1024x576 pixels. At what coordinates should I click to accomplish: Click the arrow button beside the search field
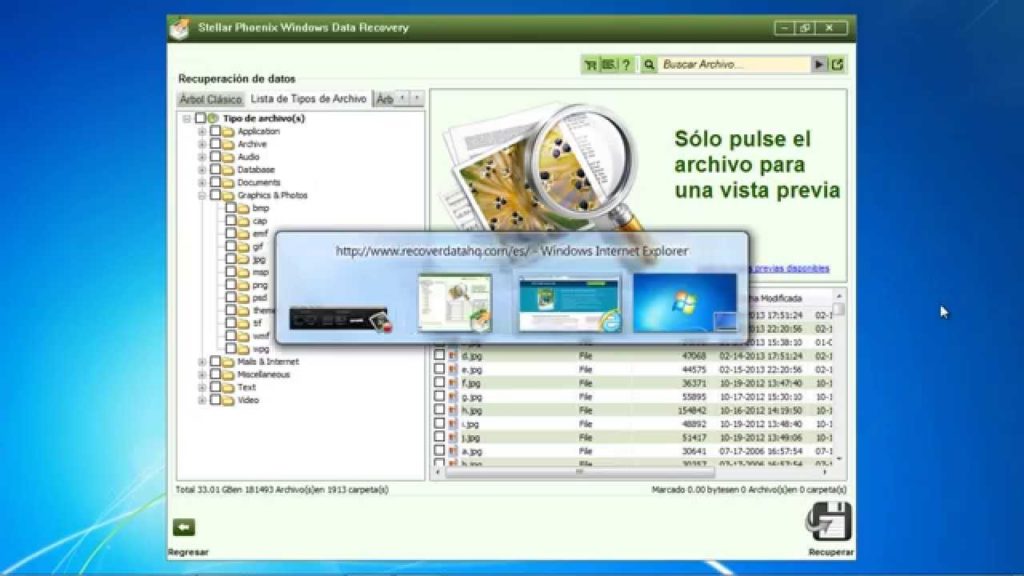[819, 65]
